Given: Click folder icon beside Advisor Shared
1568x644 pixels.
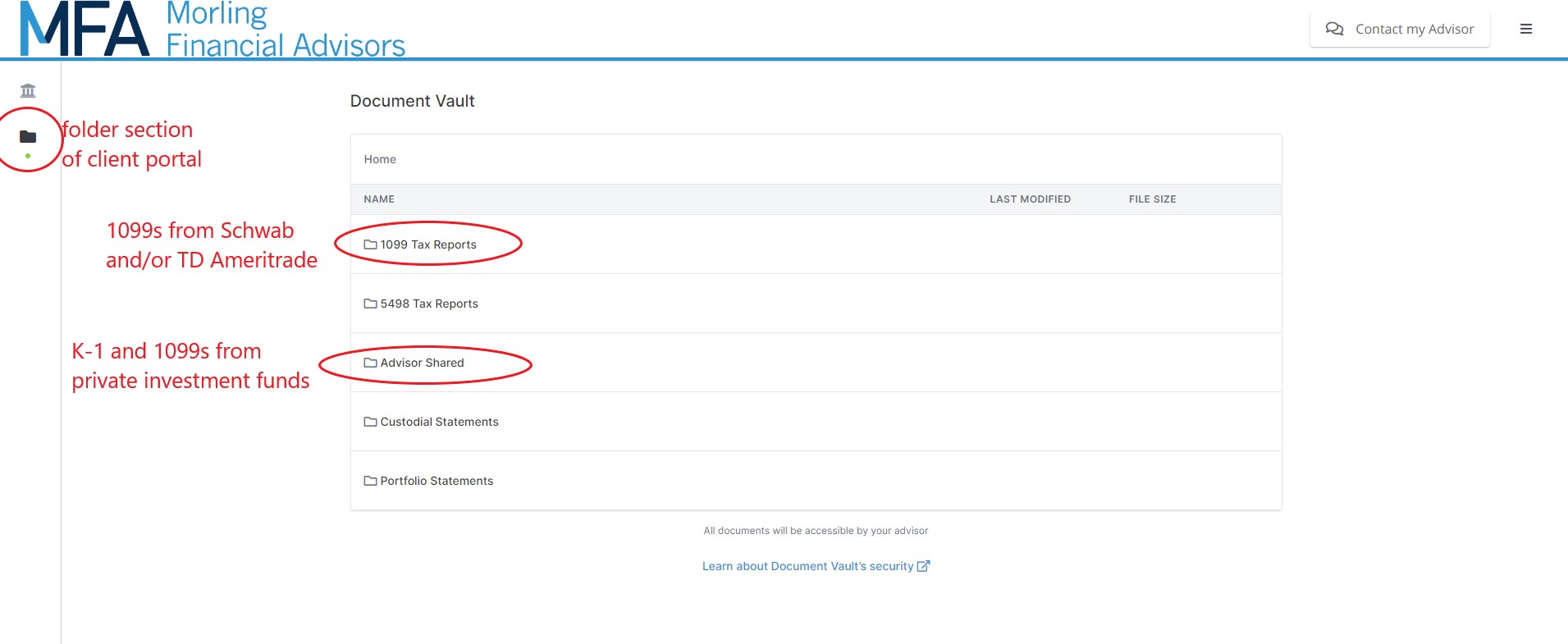Looking at the screenshot, I should point(370,363).
